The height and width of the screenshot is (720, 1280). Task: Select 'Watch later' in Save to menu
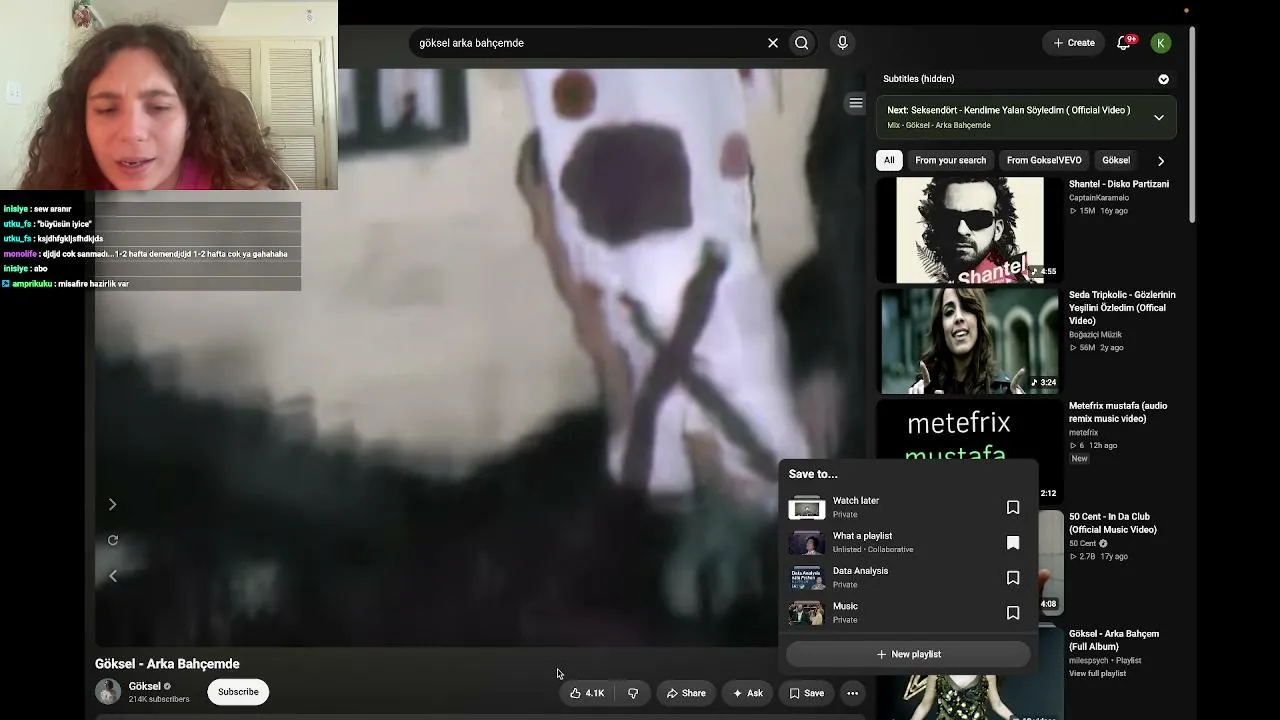(x=907, y=508)
